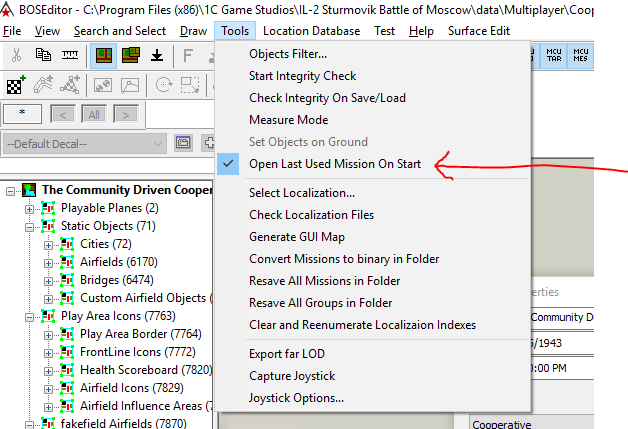Click the group icon beside Cities (72)

pyautogui.click(x=67, y=244)
